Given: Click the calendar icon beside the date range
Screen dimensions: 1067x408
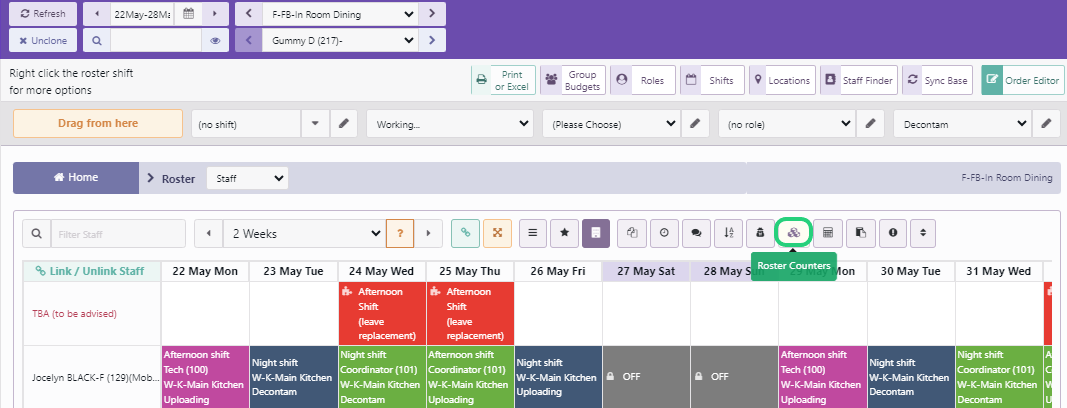Looking at the screenshot, I should [187, 14].
